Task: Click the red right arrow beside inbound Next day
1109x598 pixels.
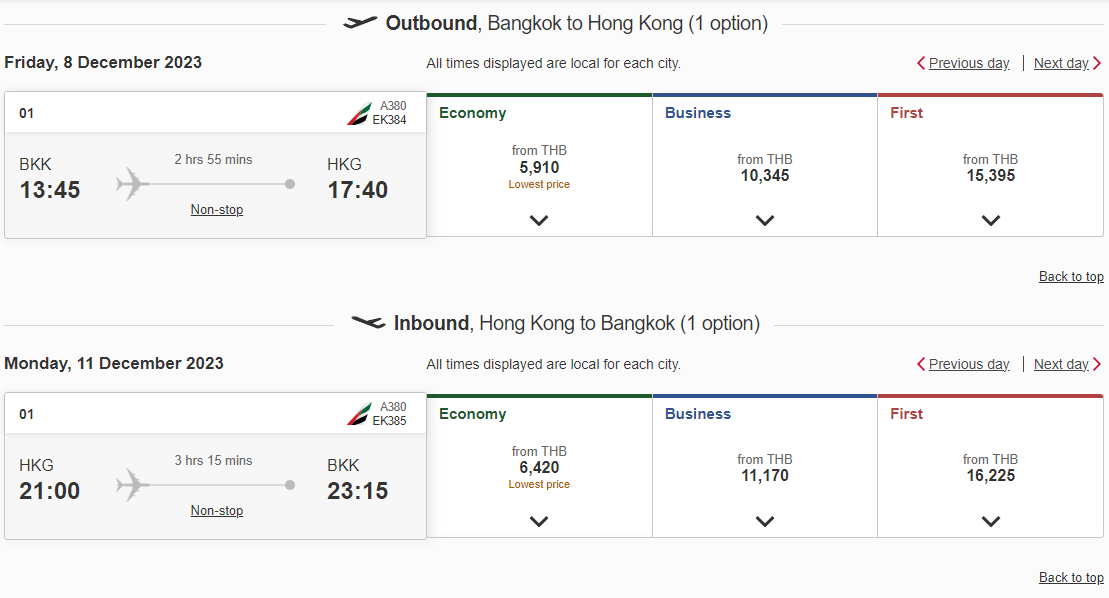Action: tap(1097, 364)
